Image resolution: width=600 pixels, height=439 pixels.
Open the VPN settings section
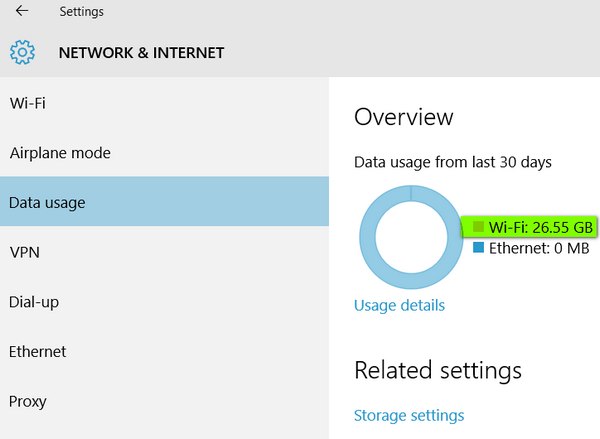165,252
